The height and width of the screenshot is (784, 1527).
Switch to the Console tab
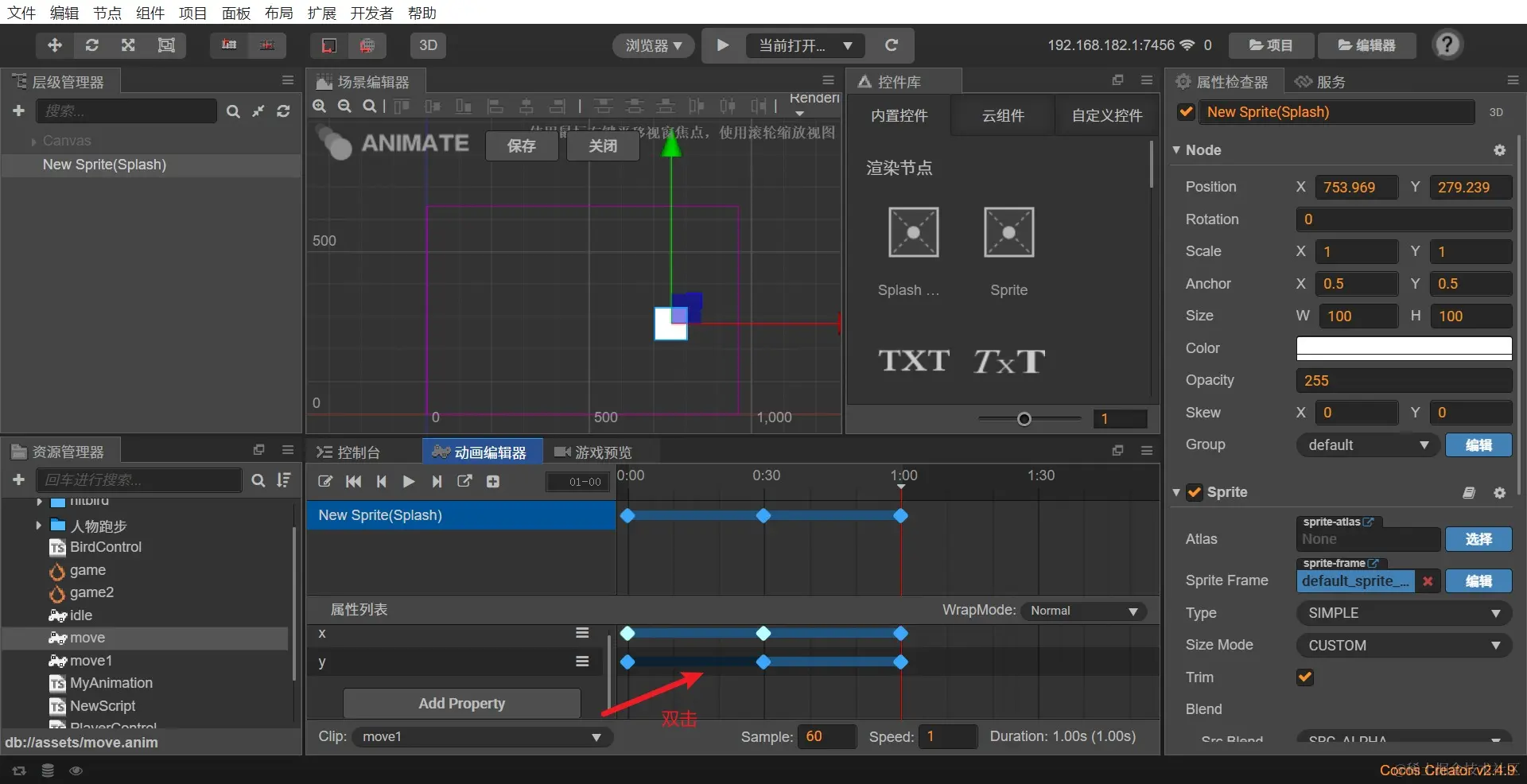[349, 452]
